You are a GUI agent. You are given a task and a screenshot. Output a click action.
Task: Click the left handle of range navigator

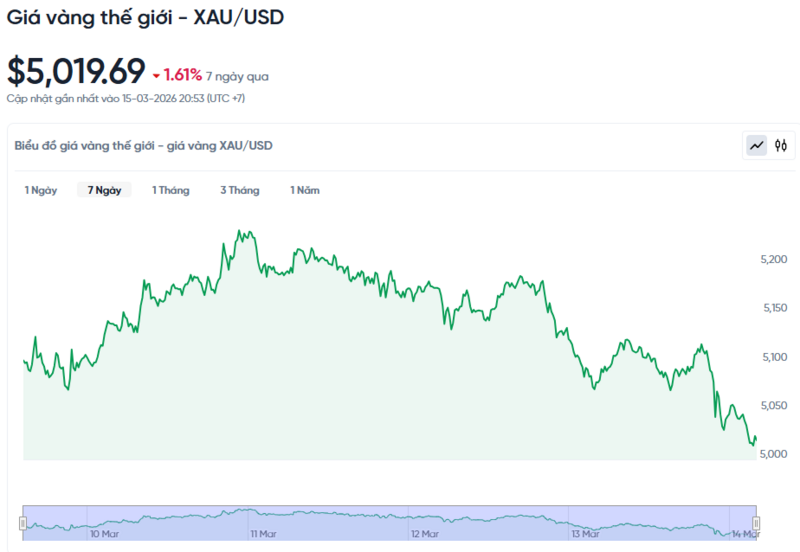tap(23, 523)
